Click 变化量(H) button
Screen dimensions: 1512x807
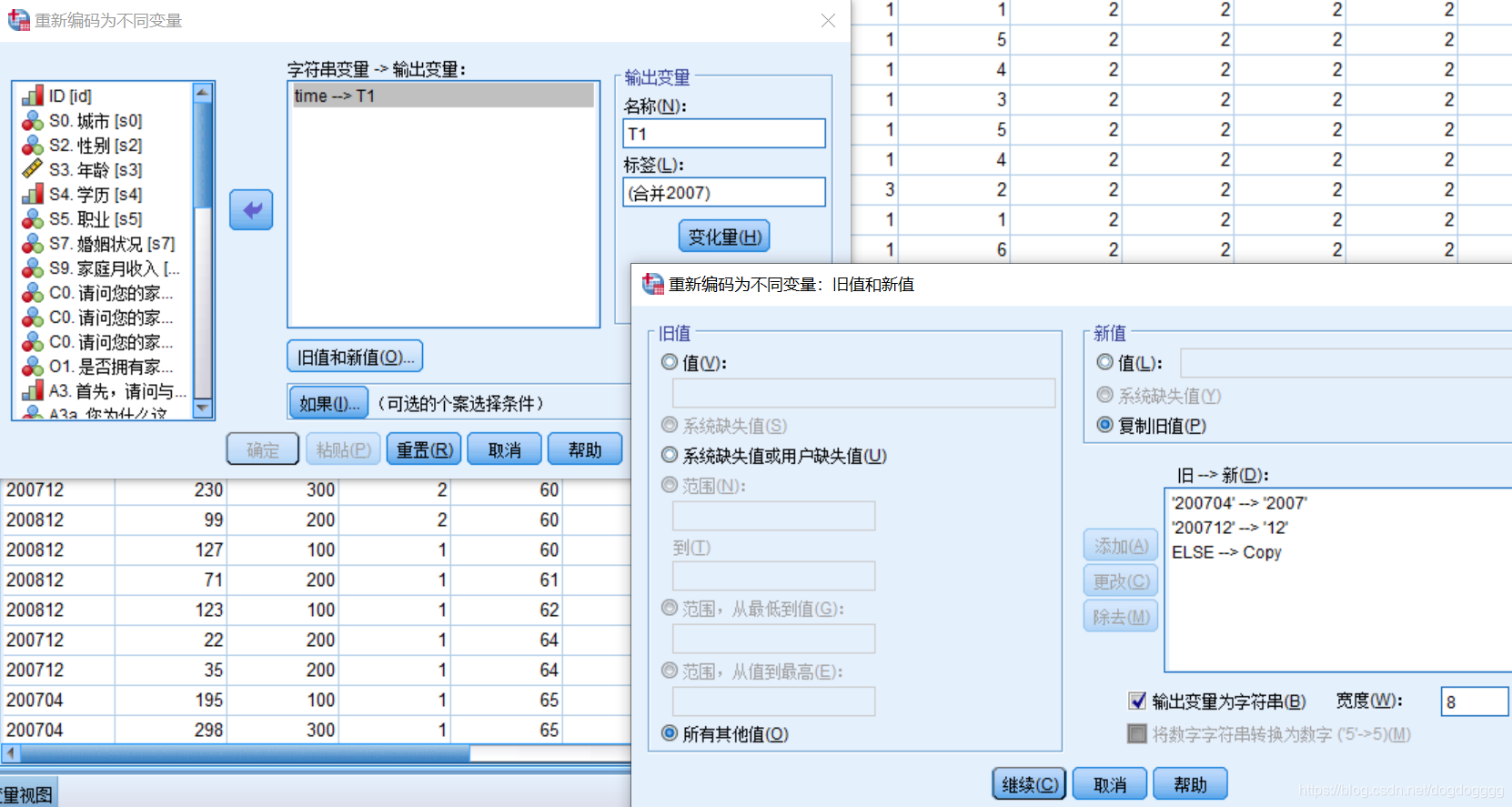tap(724, 237)
